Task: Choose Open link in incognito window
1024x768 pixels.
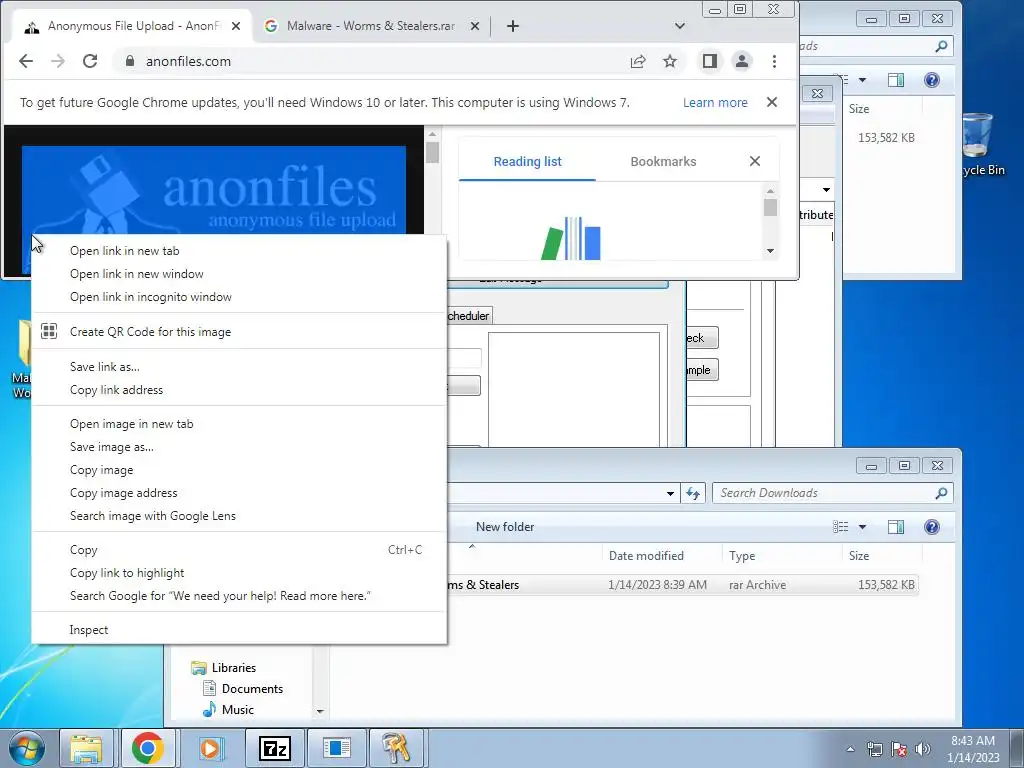Action: coord(239,296)
